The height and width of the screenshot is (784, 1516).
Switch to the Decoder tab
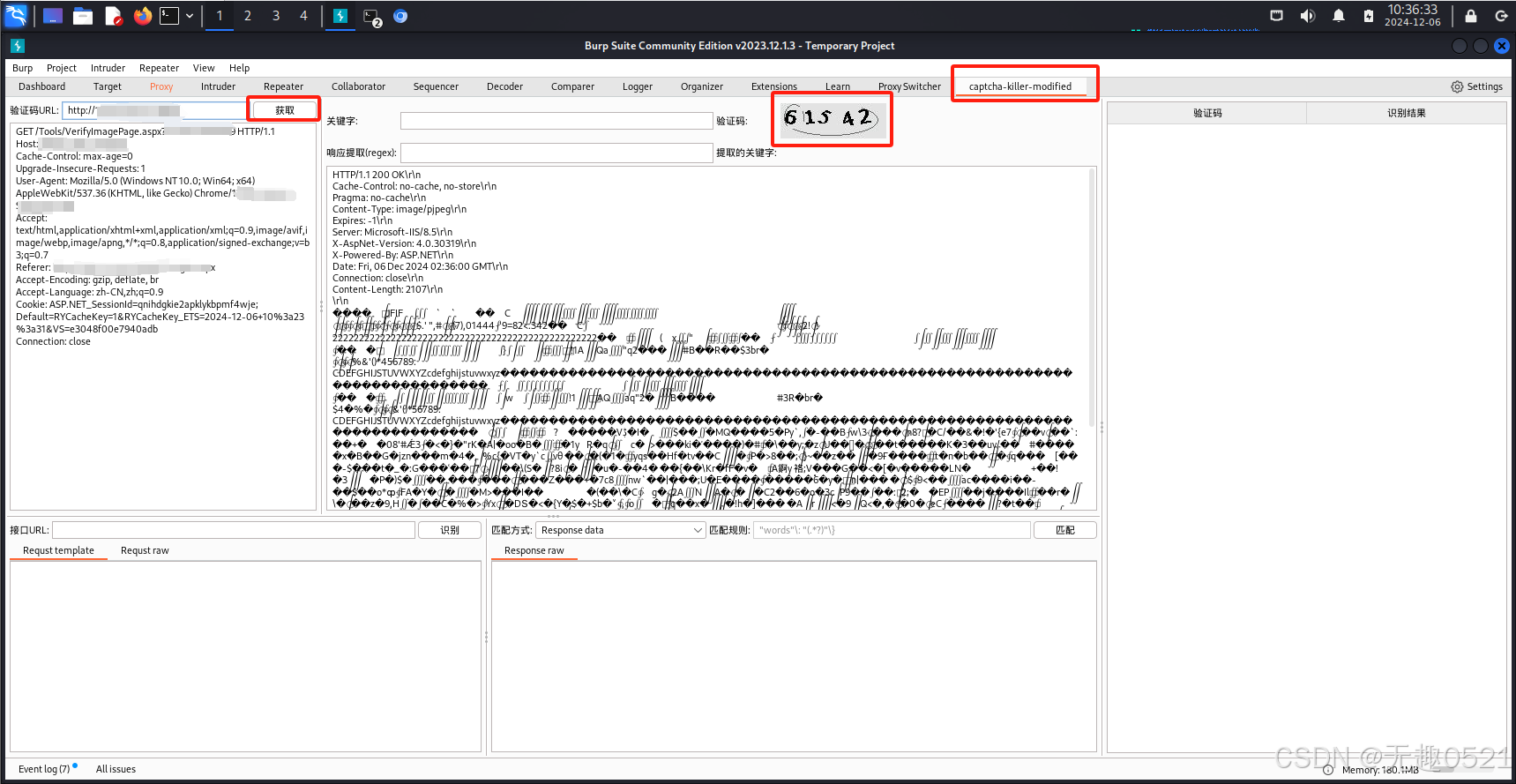coord(504,86)
